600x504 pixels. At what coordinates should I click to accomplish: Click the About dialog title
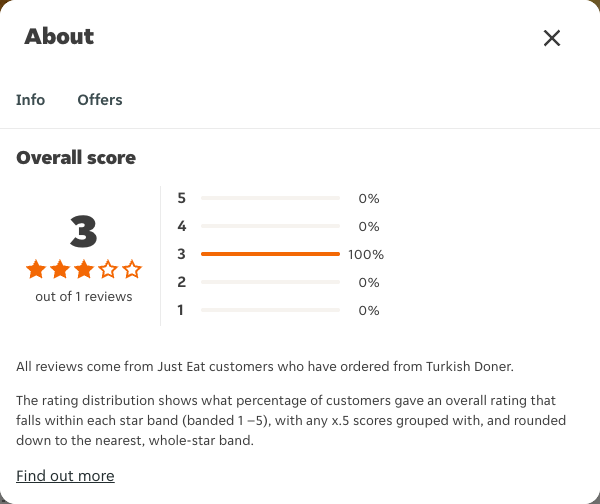tap(59, 37)
